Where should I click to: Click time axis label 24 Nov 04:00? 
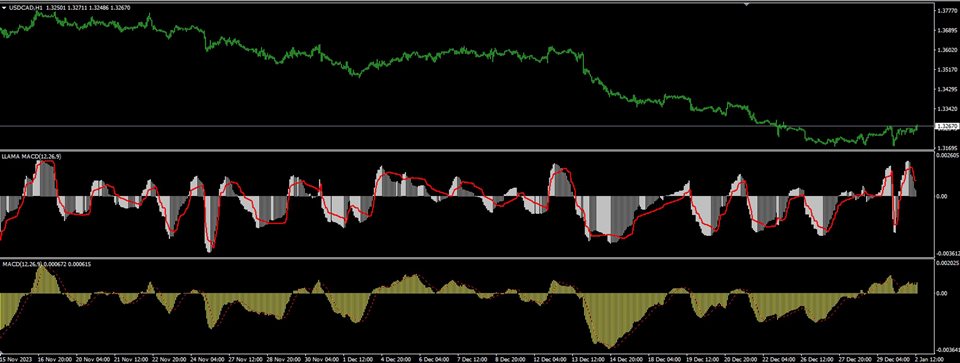tap(209, 359)
